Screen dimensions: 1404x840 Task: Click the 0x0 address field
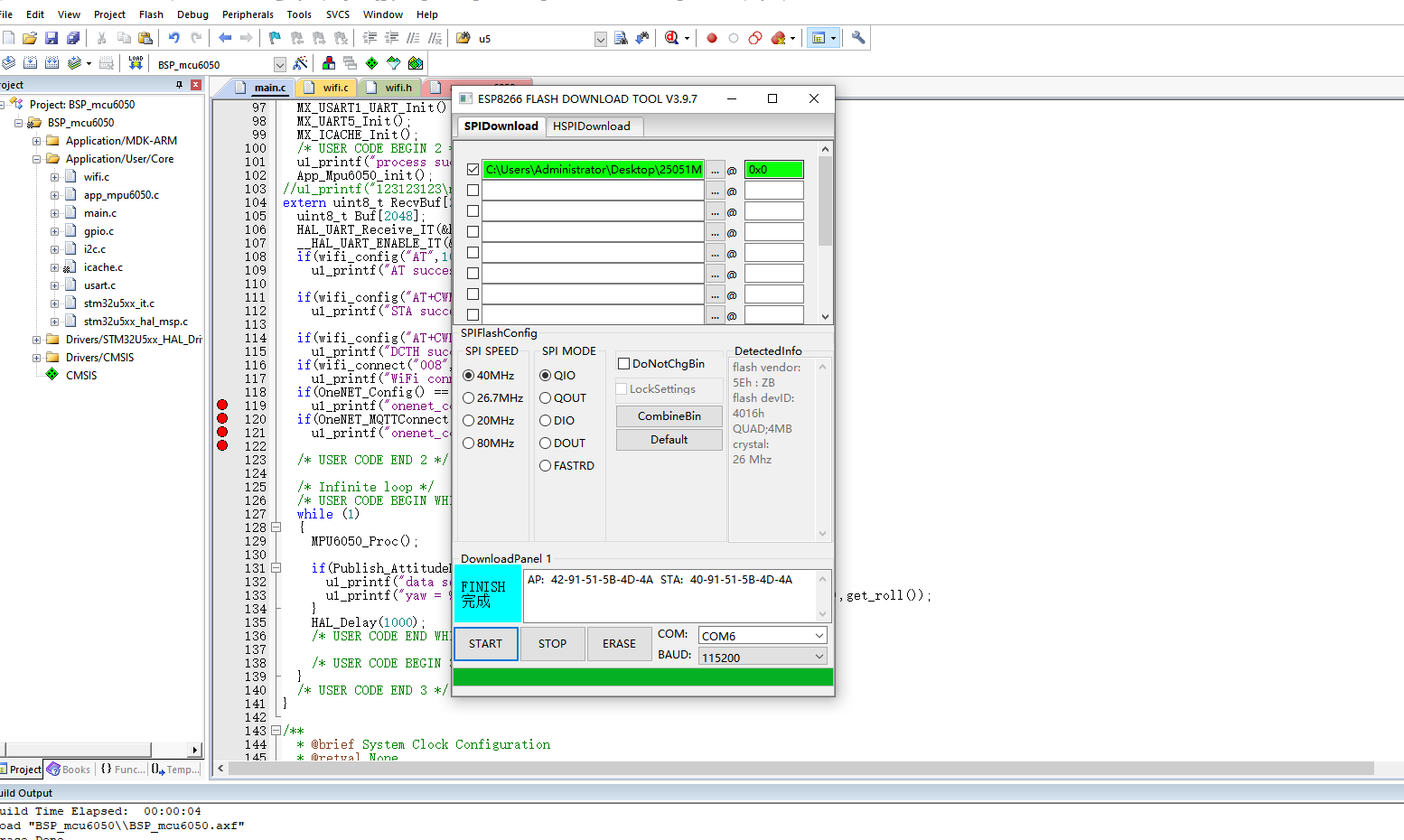coord(774,170)
